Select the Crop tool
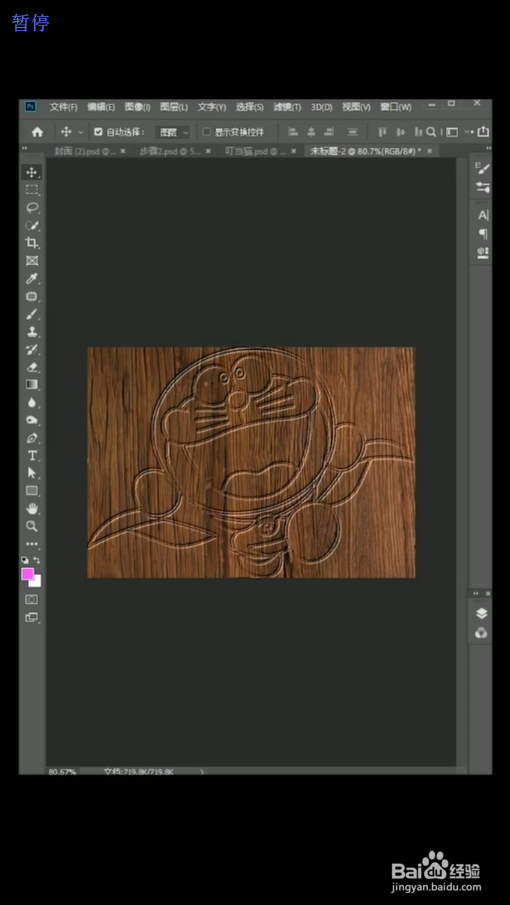510x905 pixels. pyautogui.click(x=32, y=242)
